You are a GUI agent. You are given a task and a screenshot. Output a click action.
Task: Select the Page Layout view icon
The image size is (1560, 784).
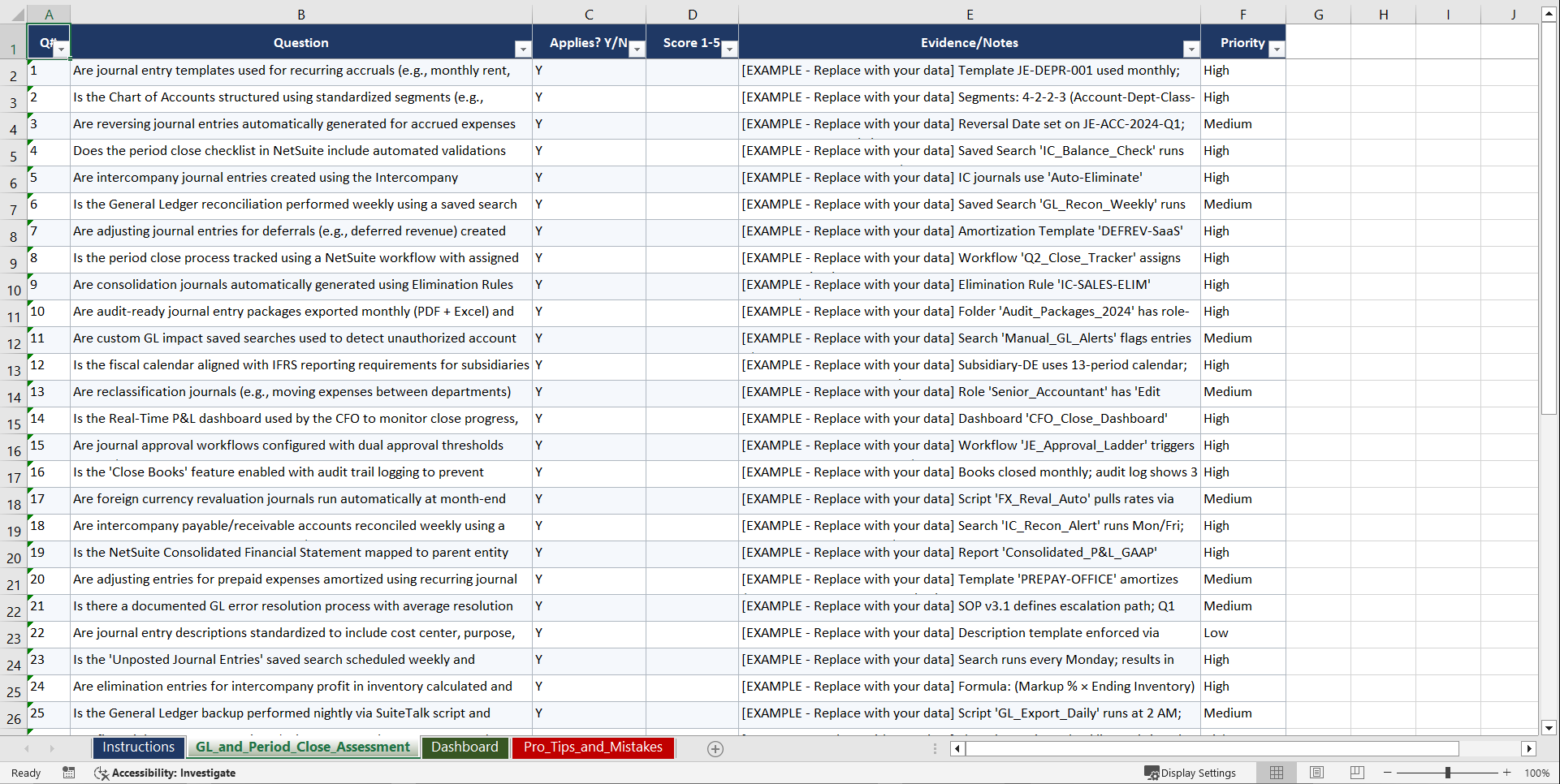pyautogui.click(x=1316, y=773)
